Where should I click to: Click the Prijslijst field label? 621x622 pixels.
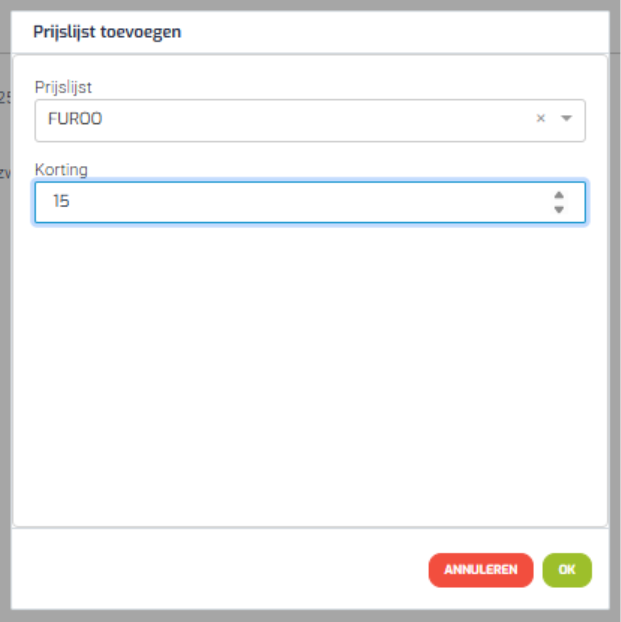click(63, 87)
